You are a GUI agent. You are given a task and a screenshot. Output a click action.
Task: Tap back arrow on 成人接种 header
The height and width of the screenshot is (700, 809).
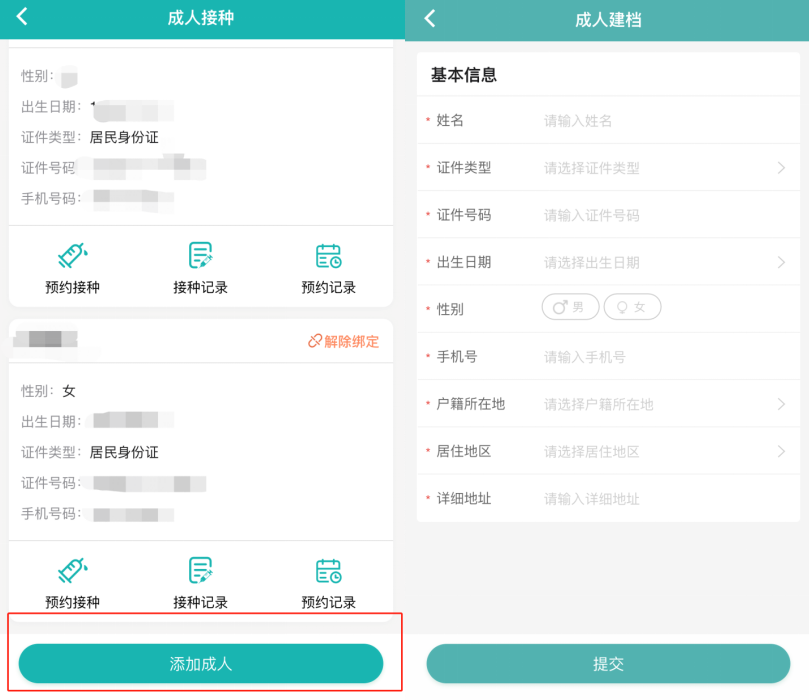tap(22, 17)
